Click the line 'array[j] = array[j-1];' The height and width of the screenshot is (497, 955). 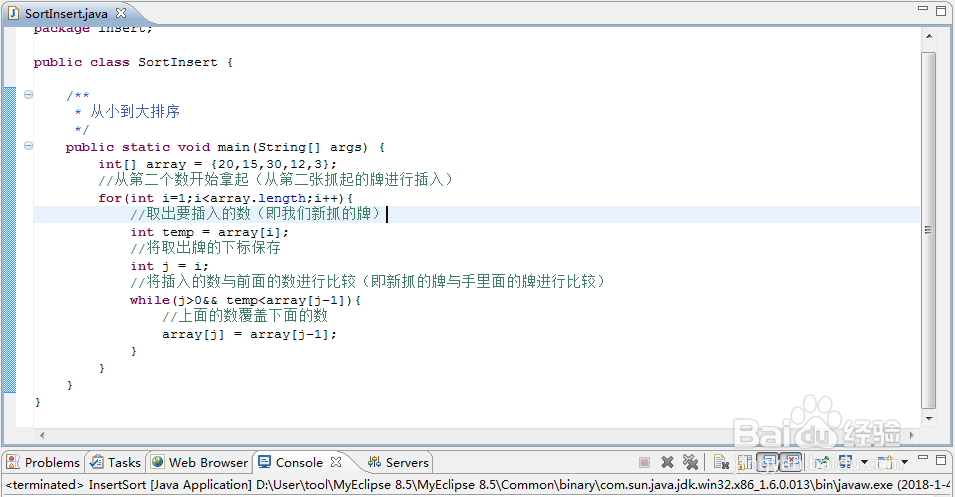tap(249, 334)
